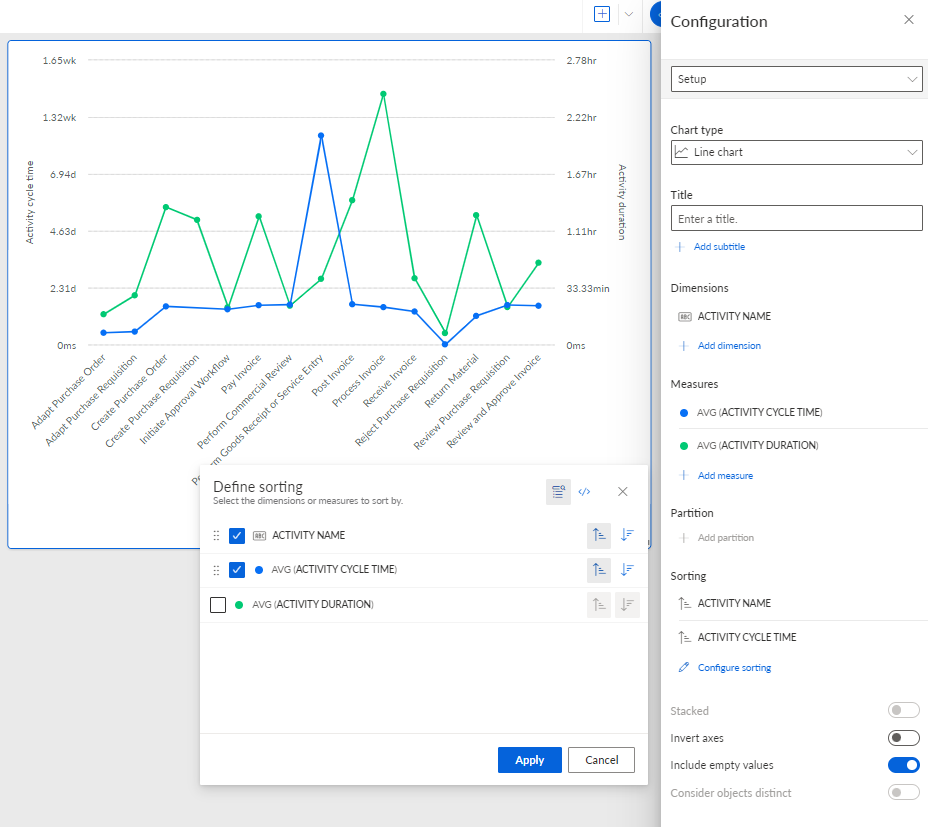Click the add component plus icon
This screenshot has height=827, width=928.
[601, 14]
